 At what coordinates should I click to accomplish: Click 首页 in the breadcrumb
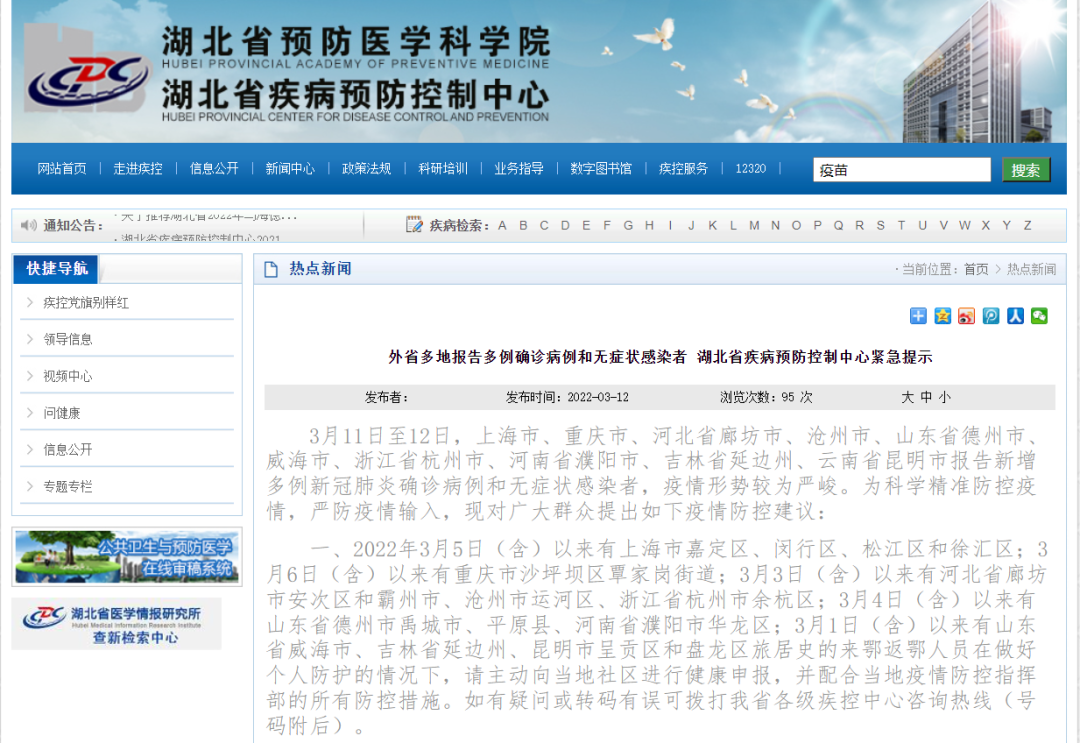pyautogui.click(x=976, y=269)
